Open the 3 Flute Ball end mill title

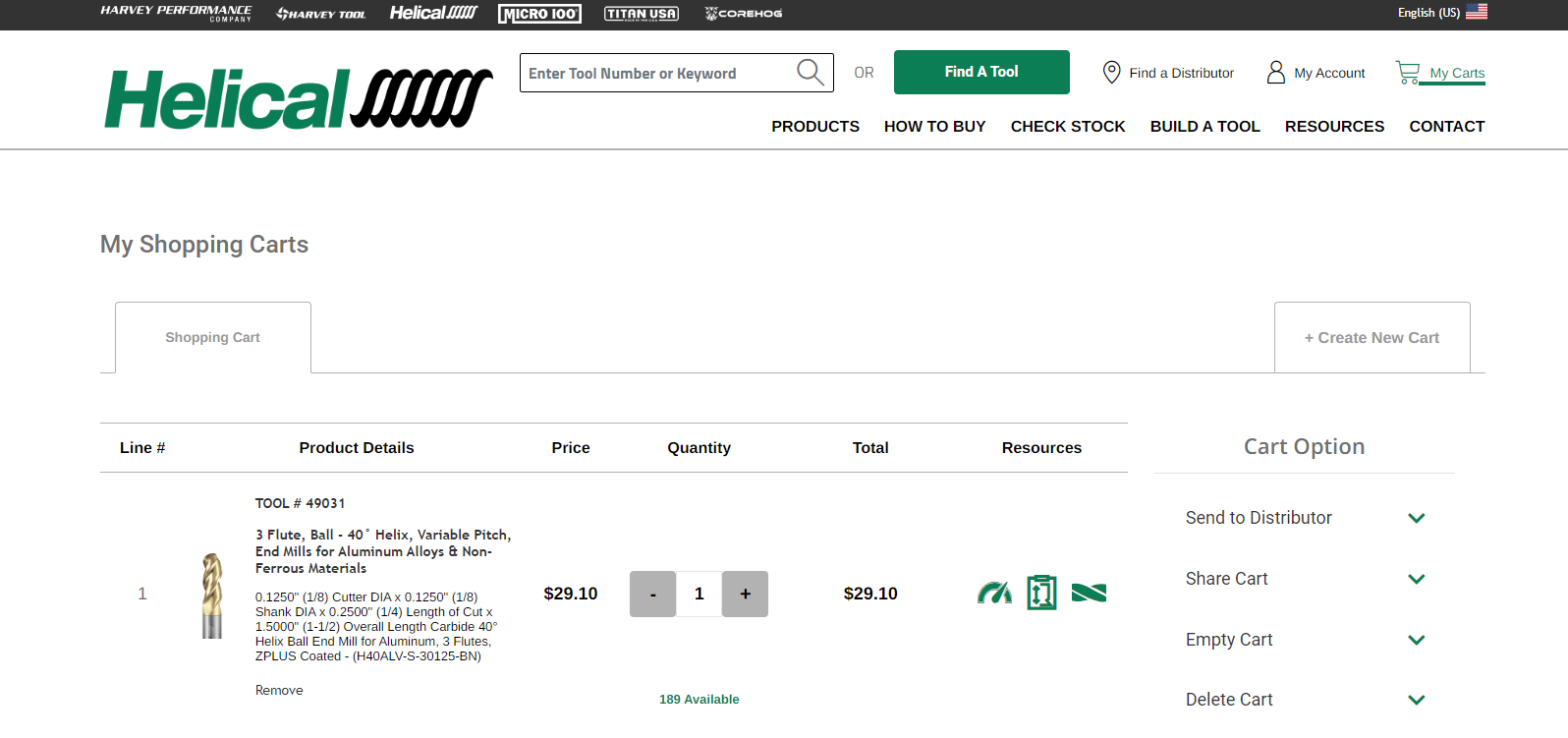pyautogui.click(x=383, y=551)
